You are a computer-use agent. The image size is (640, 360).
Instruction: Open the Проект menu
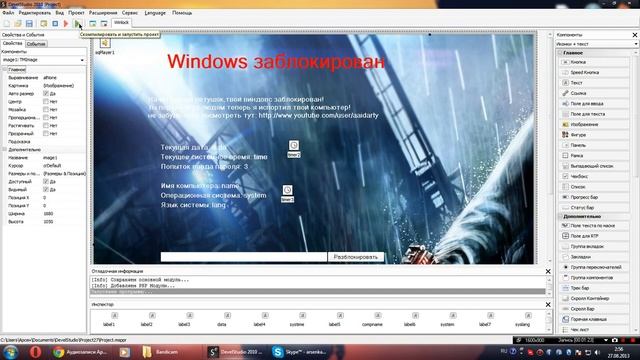click(76, 13)
